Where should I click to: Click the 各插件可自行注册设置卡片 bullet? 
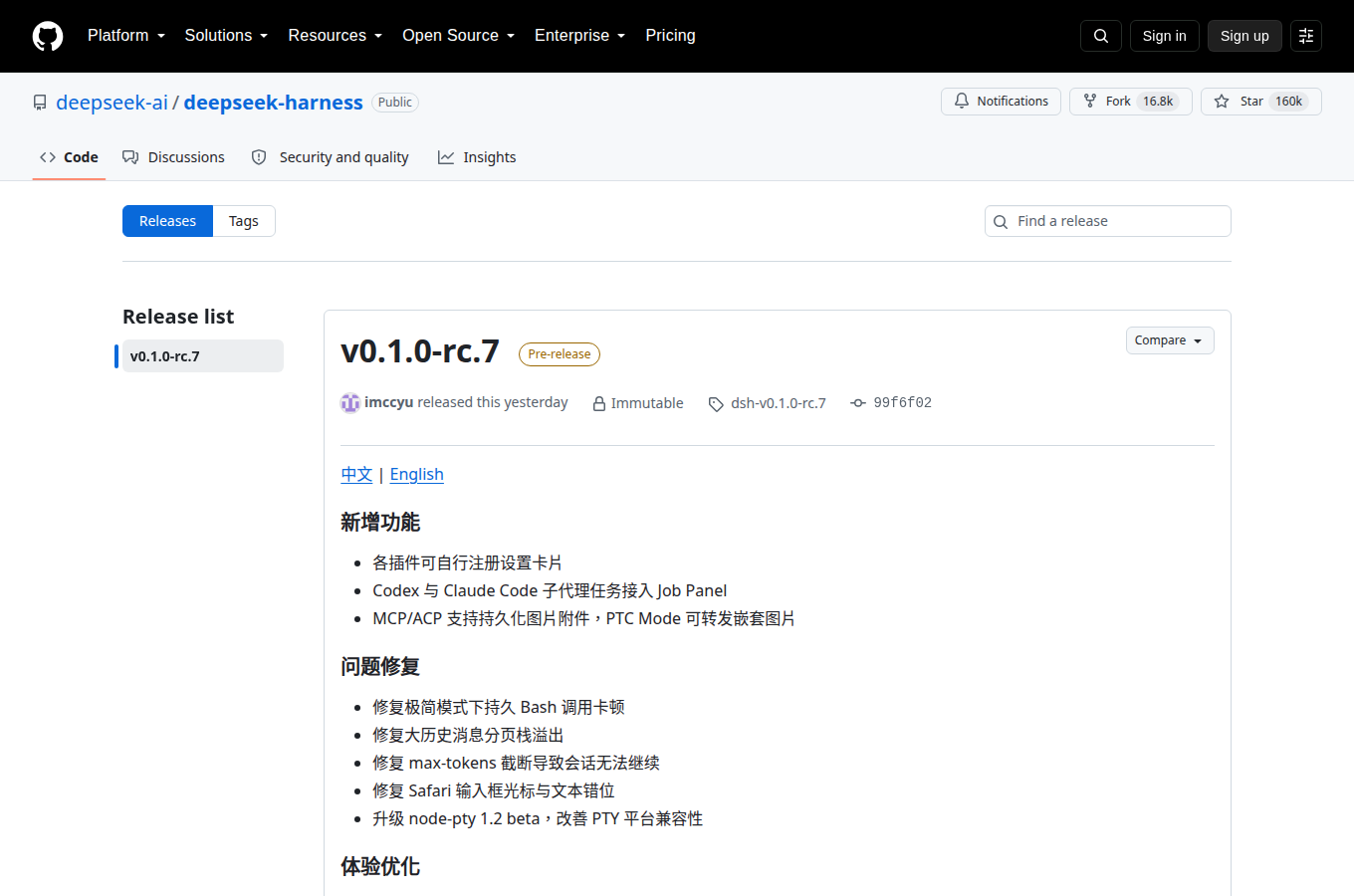tap(468, 562)
